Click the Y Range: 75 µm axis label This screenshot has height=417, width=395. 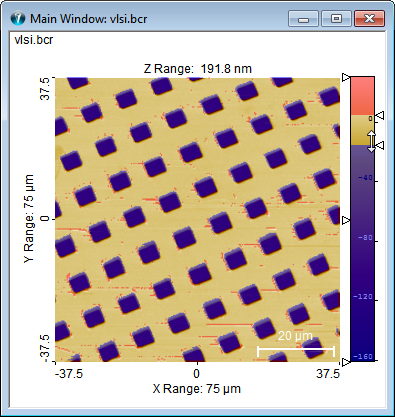point(29,218)
